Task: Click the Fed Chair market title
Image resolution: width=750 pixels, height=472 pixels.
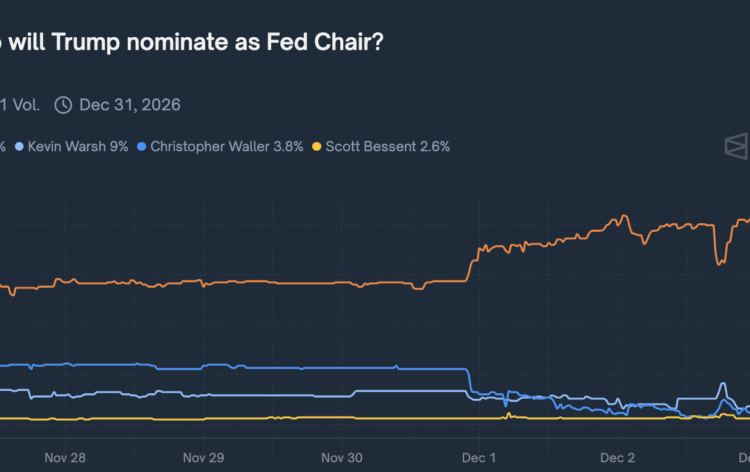Action: 190,45
